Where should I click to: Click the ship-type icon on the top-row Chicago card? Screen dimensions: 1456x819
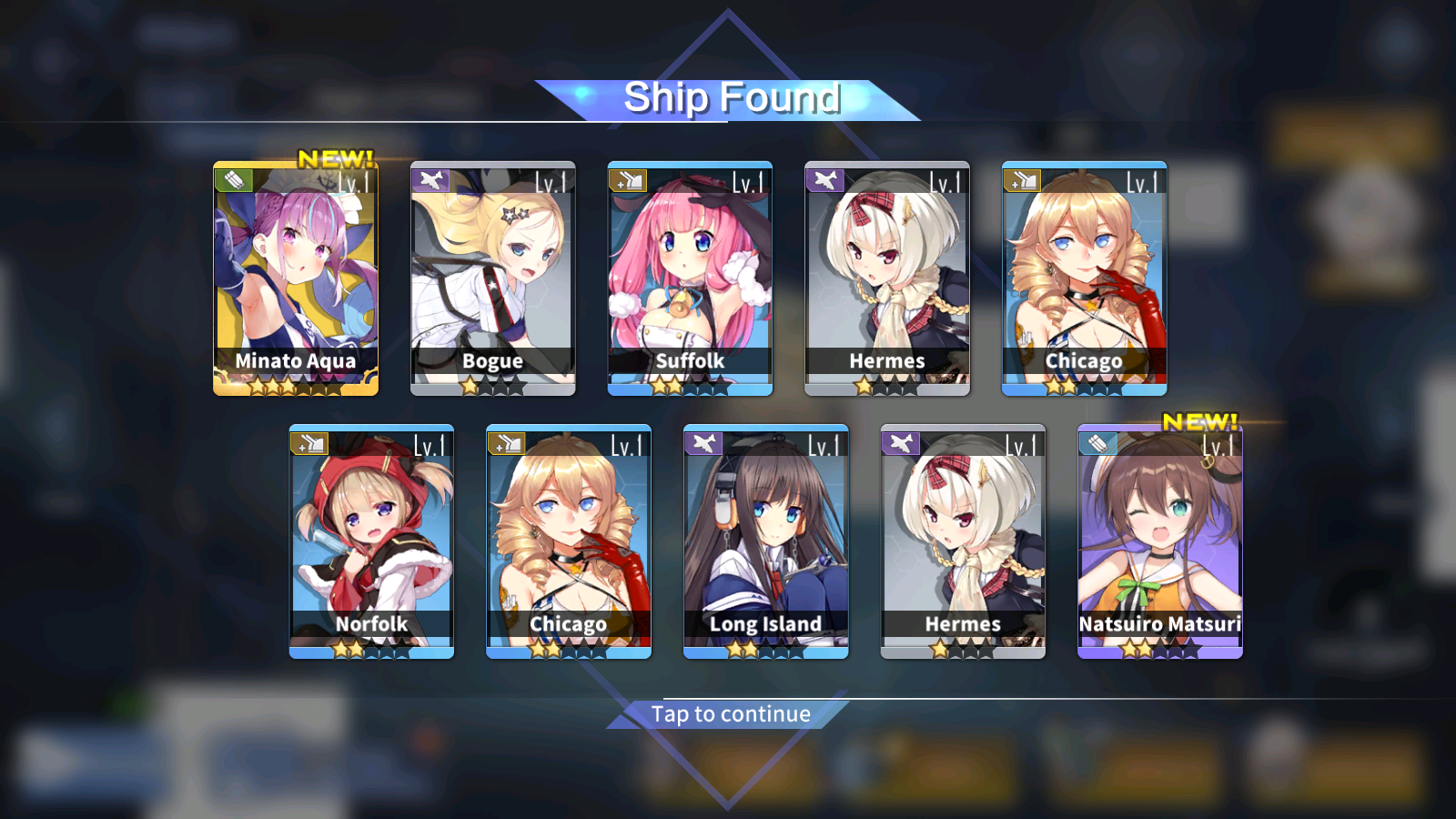[x=1023, y=179]
